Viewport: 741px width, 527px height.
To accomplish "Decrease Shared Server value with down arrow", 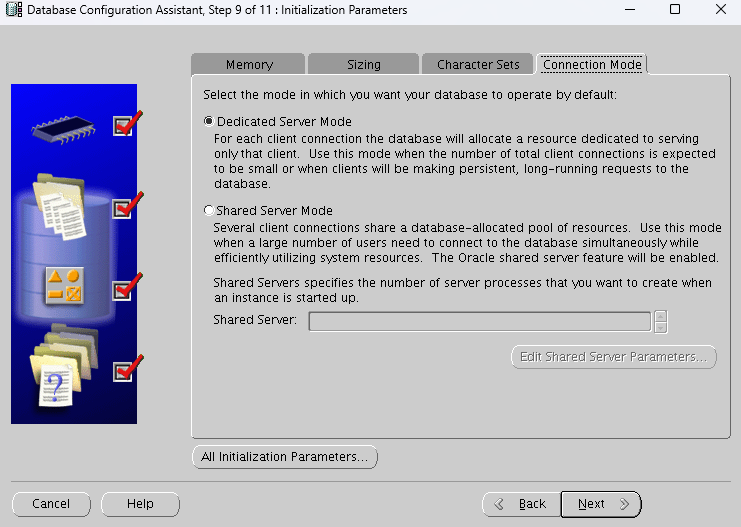I will click(x=661, y=328).
